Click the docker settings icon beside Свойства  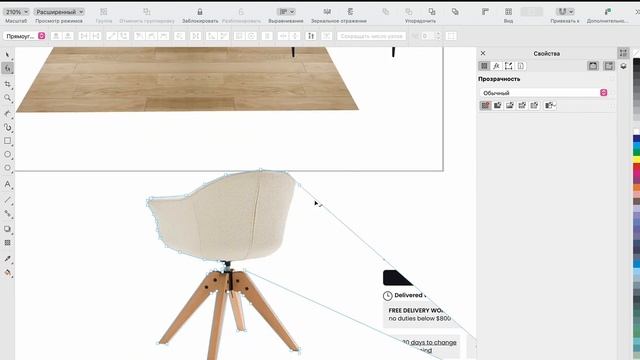pyautogui.click(x=623, y=53)
